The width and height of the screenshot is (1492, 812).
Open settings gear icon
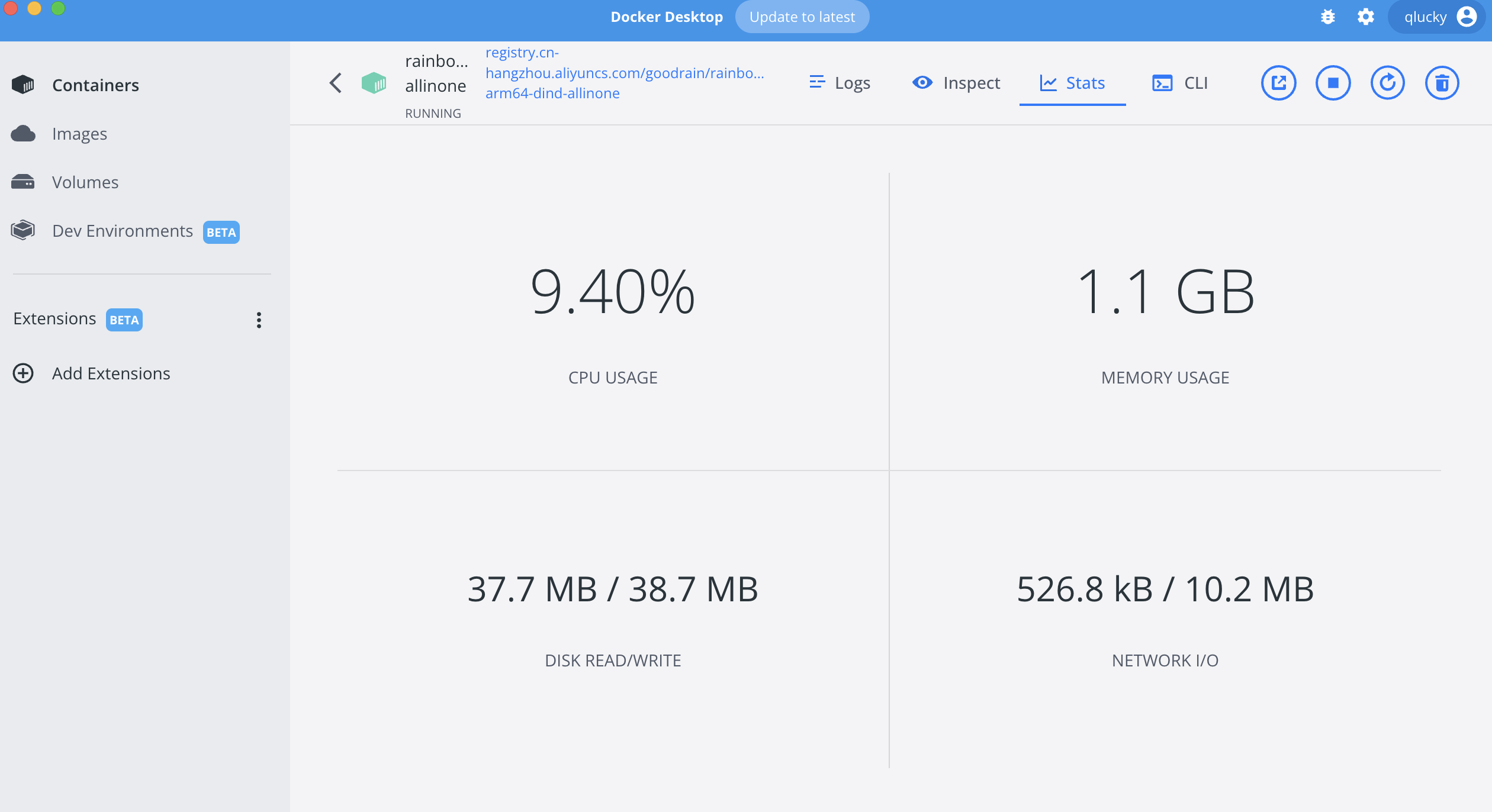tap(1366, 17)
